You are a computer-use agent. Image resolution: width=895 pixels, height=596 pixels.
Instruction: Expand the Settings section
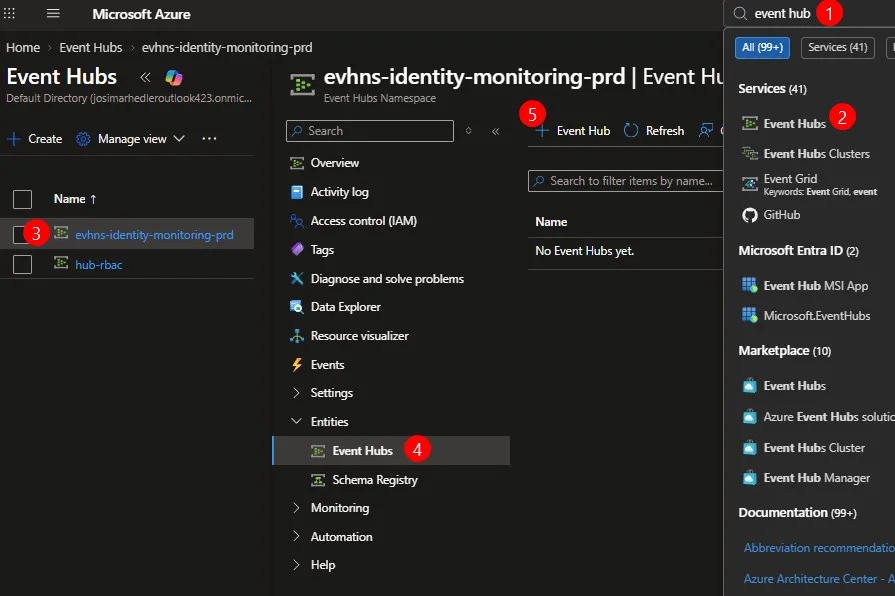point(296,393)
